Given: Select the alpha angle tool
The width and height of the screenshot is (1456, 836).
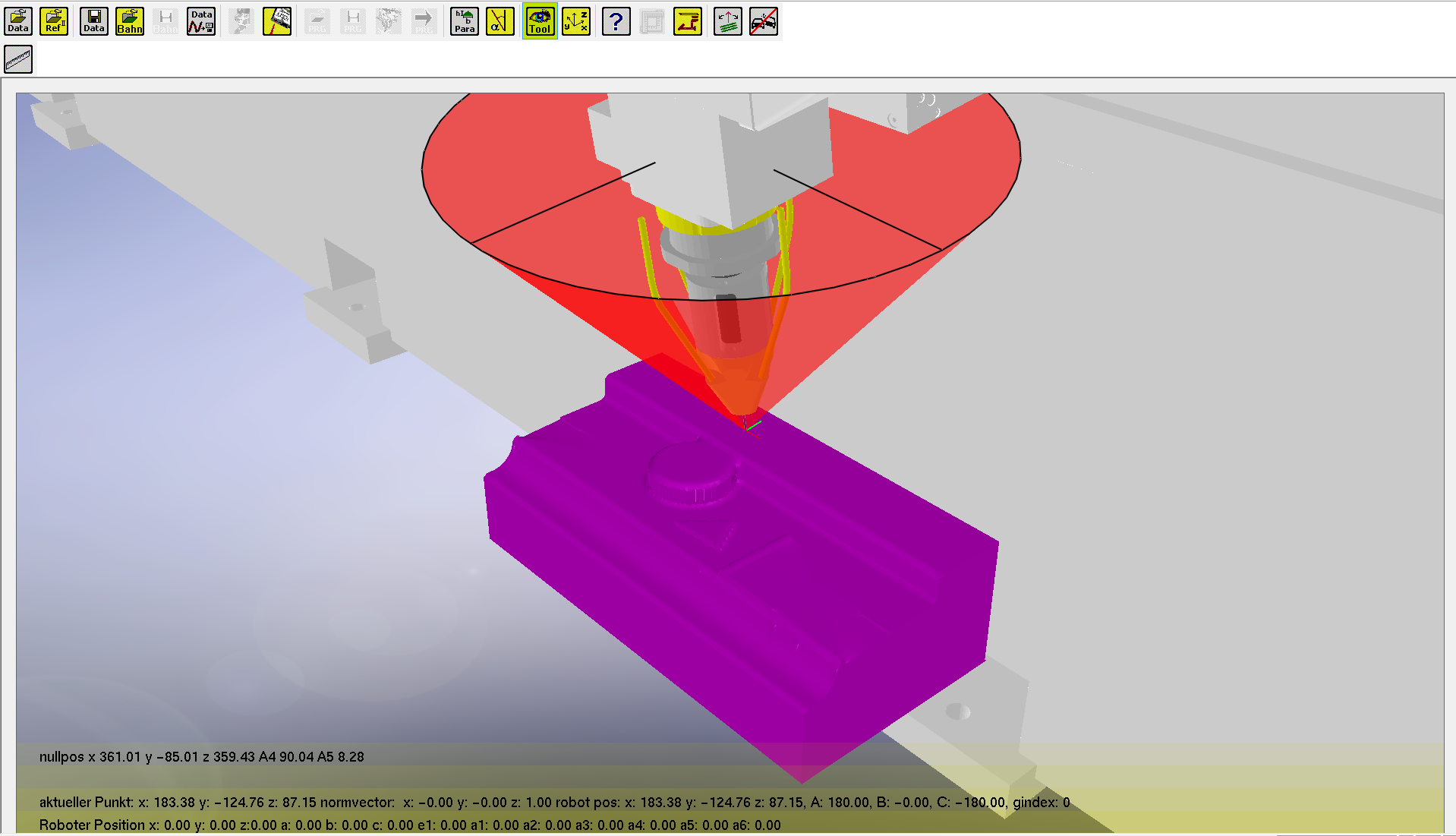Looking at the screenshot, I should [500, 21].
